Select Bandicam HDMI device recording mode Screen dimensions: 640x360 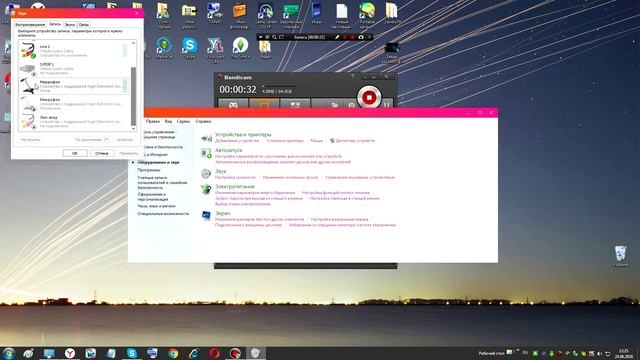point(295,104)
